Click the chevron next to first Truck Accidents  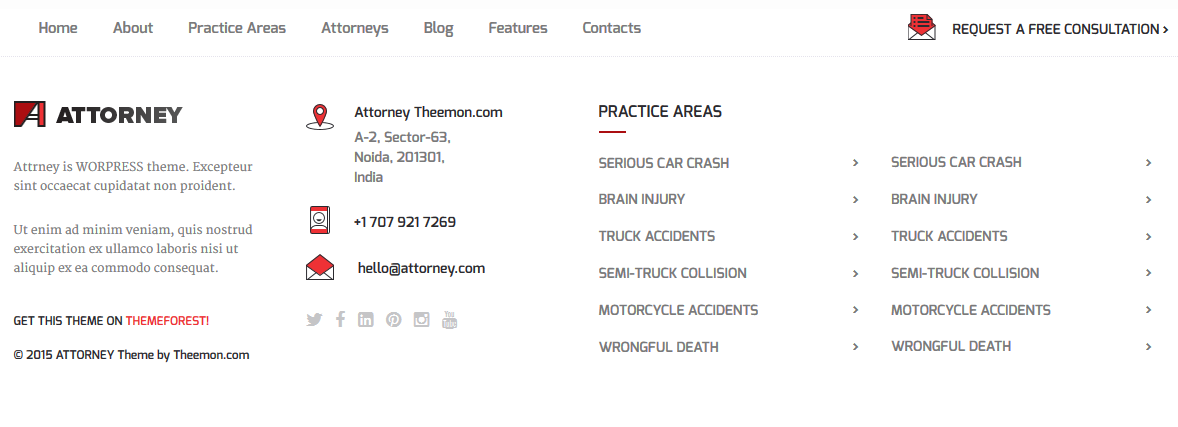tap(856, 237)
